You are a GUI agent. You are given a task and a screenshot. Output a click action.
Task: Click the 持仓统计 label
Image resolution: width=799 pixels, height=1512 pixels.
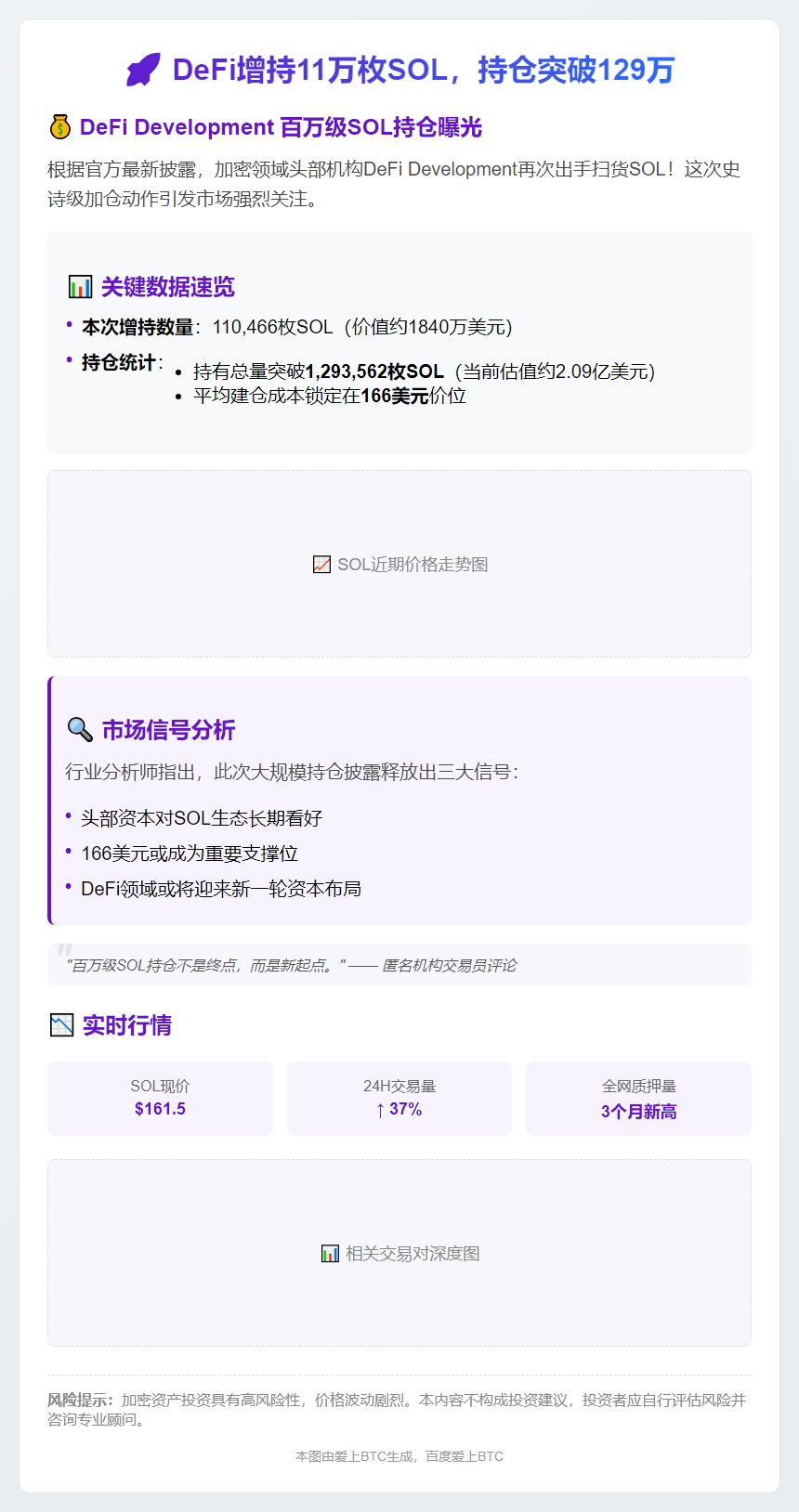tap(118, 362)
